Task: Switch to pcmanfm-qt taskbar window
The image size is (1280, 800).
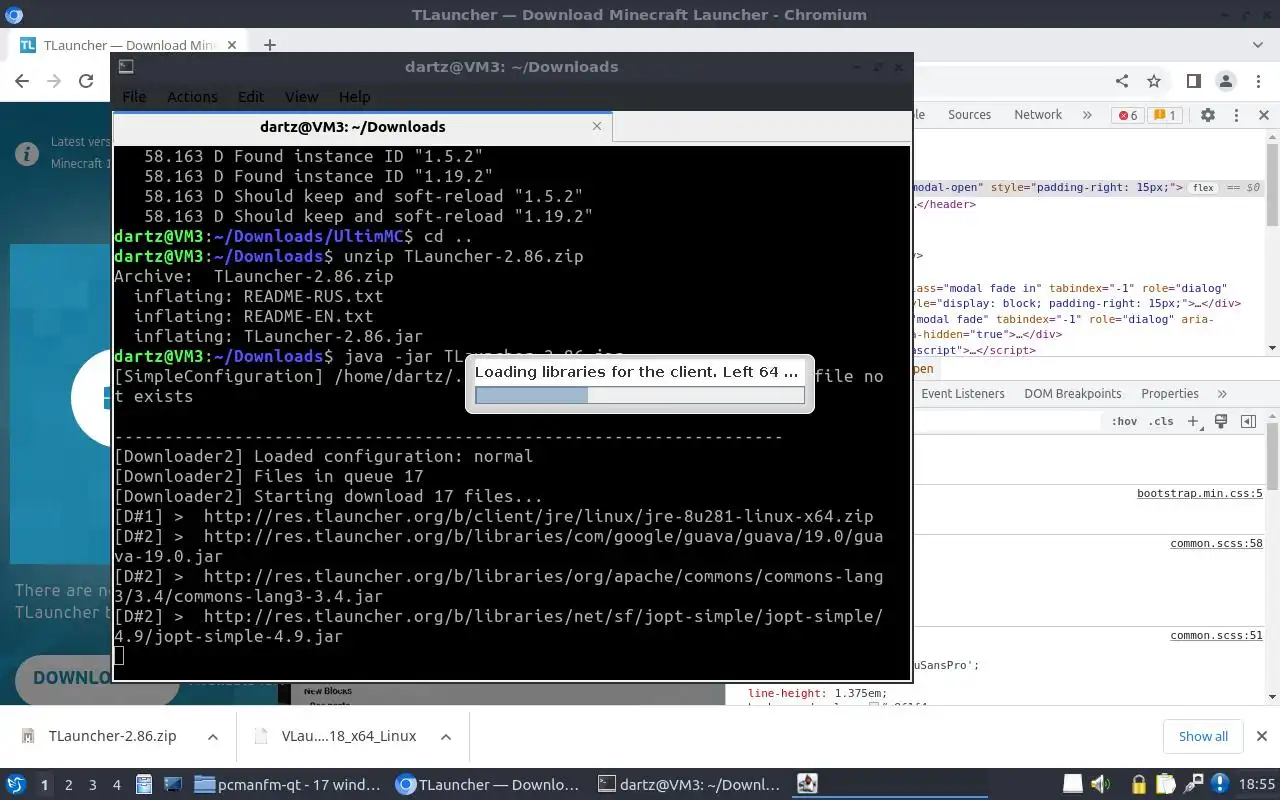Action: tap(289, 785)
